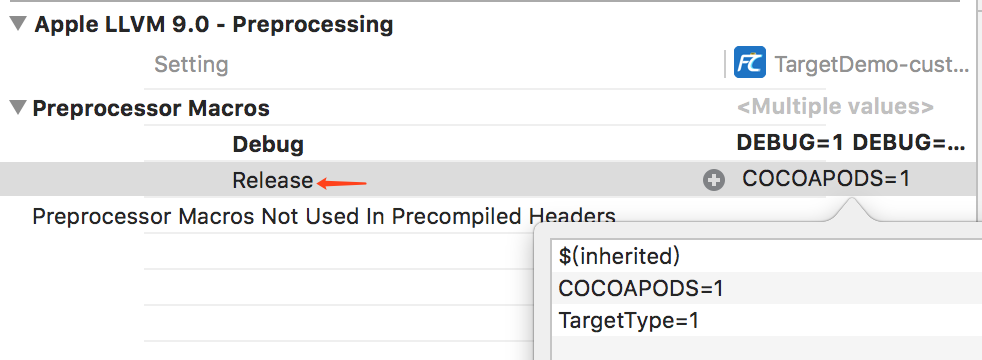Collapse Apple LLVM 9.0 Preprocessing section
Viewport: 982px width, 360px height.
click(19, 24)
